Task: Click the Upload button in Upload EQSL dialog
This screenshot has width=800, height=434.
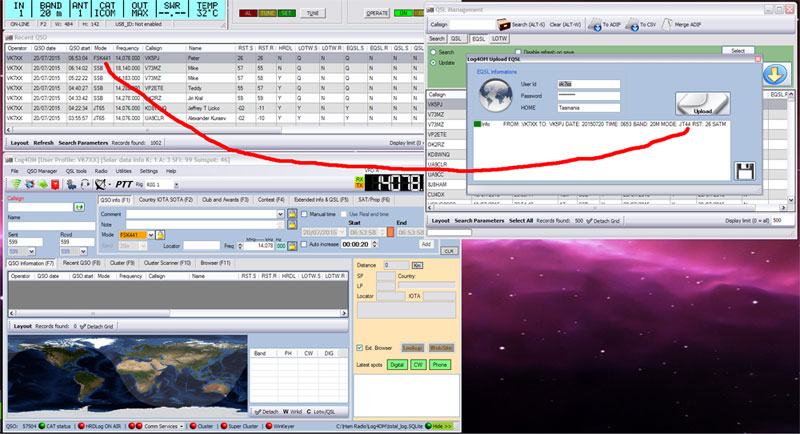Action: (x=702, y=104)
